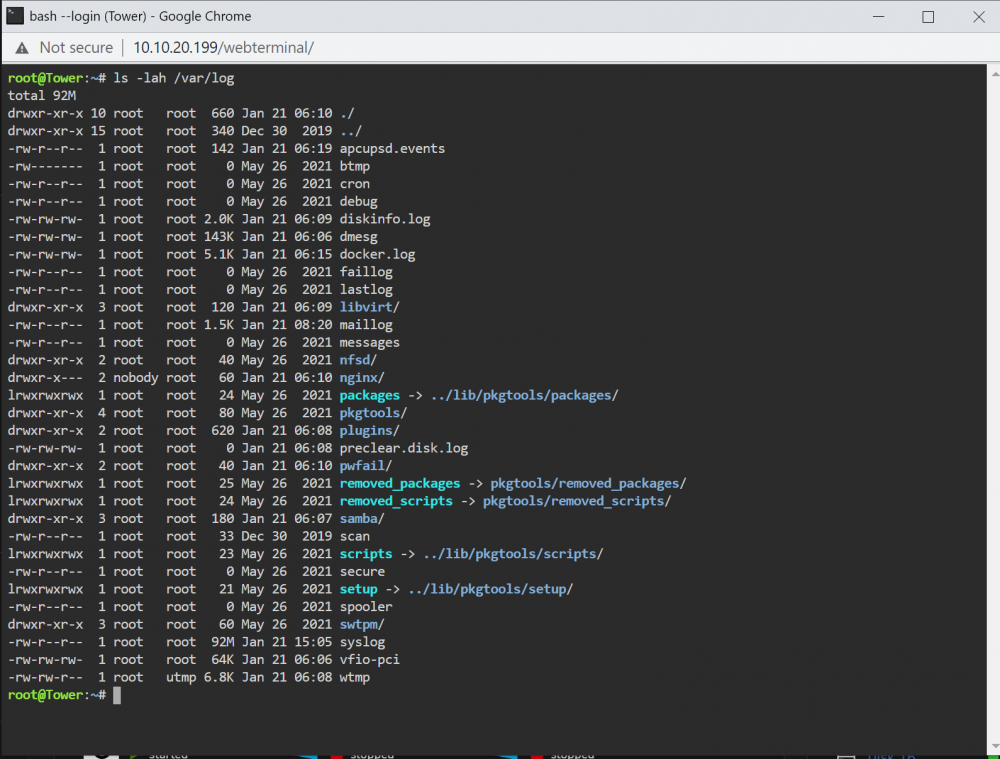The image size is (1000, 759).
Task: Close the Chrome terminal window
Action: (978, 17)
